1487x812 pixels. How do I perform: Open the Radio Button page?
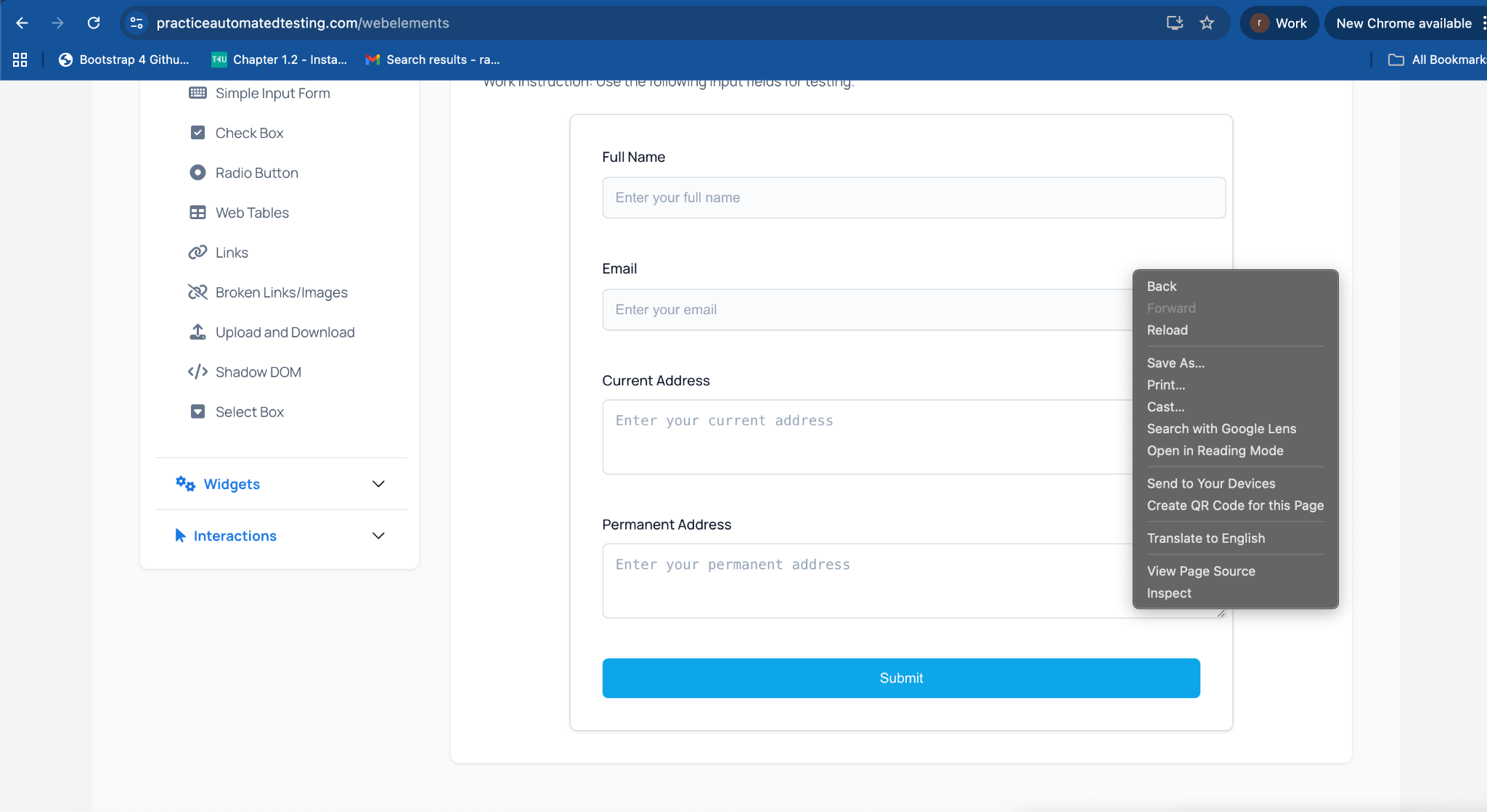tap(257, 173)
